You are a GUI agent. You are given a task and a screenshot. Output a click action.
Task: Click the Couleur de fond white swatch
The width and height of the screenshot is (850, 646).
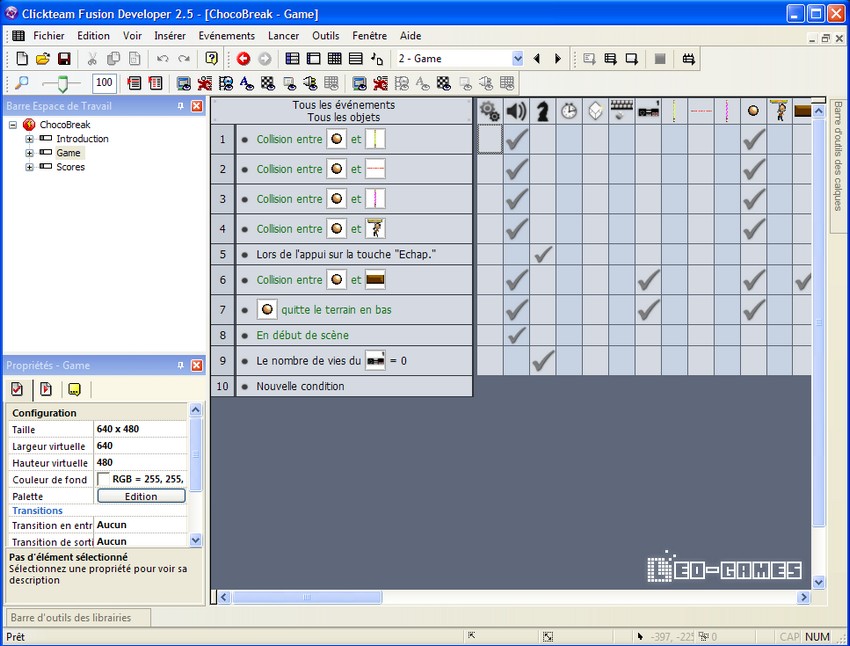tap(103, 480)
